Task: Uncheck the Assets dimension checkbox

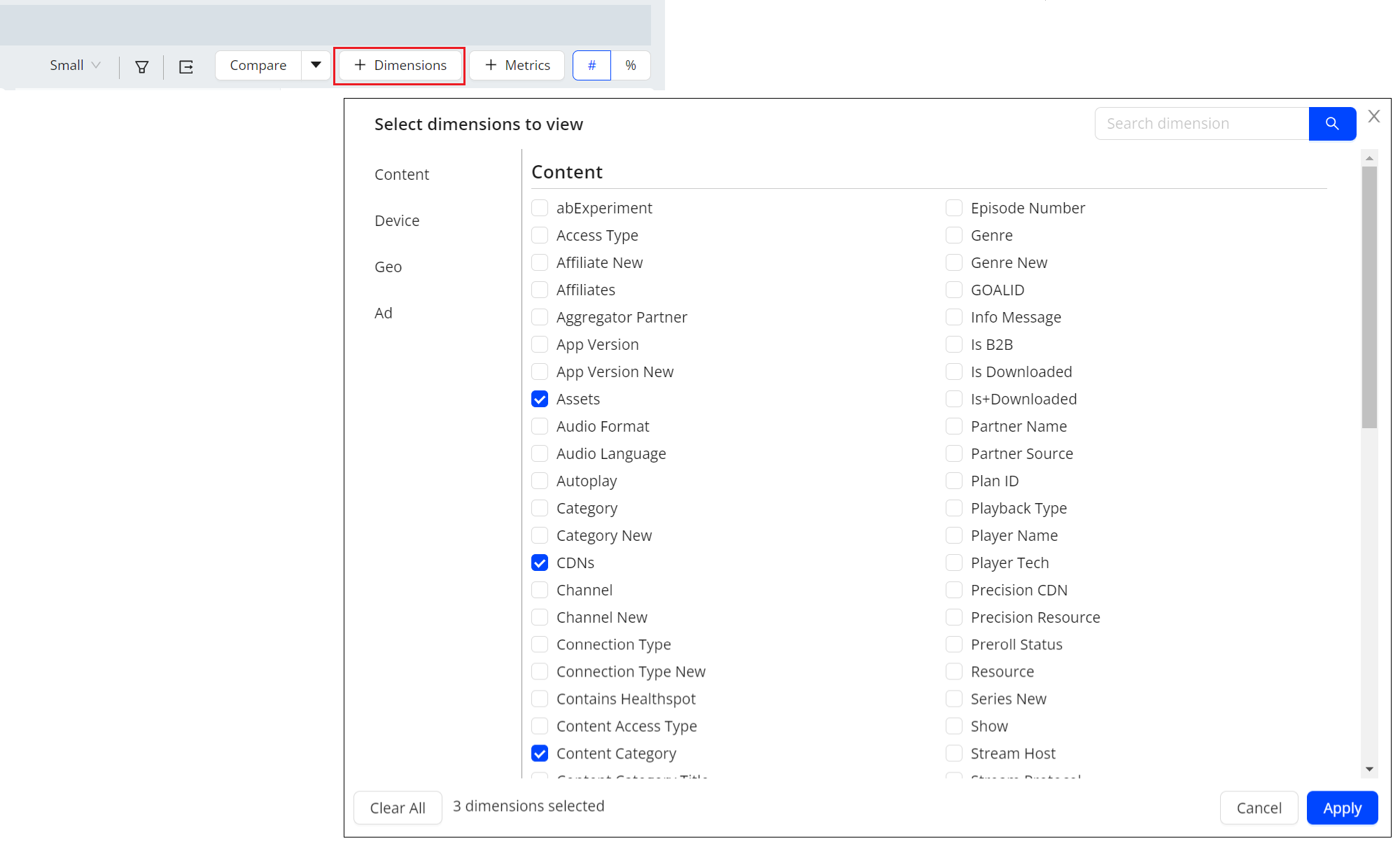Action: 540,399
